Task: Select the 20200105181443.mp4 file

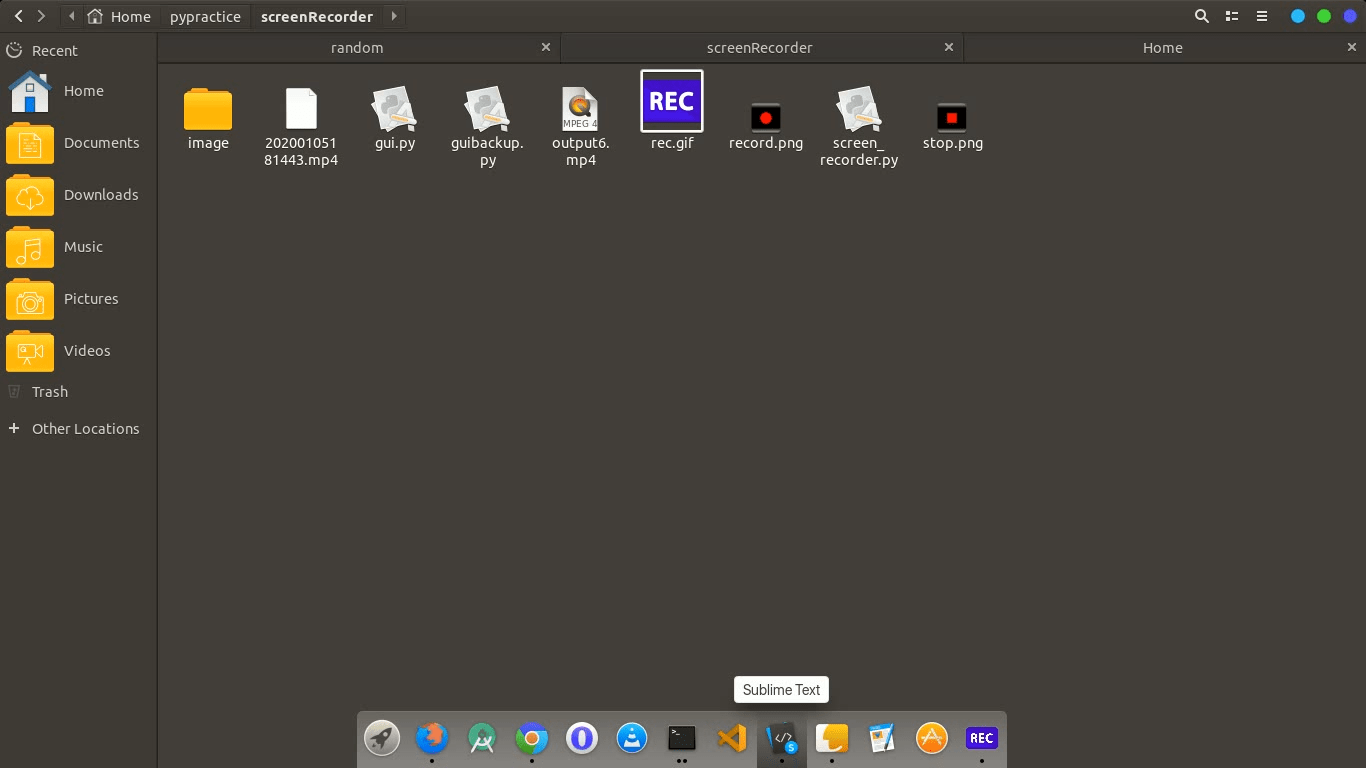Action: (x=301, y=127)
